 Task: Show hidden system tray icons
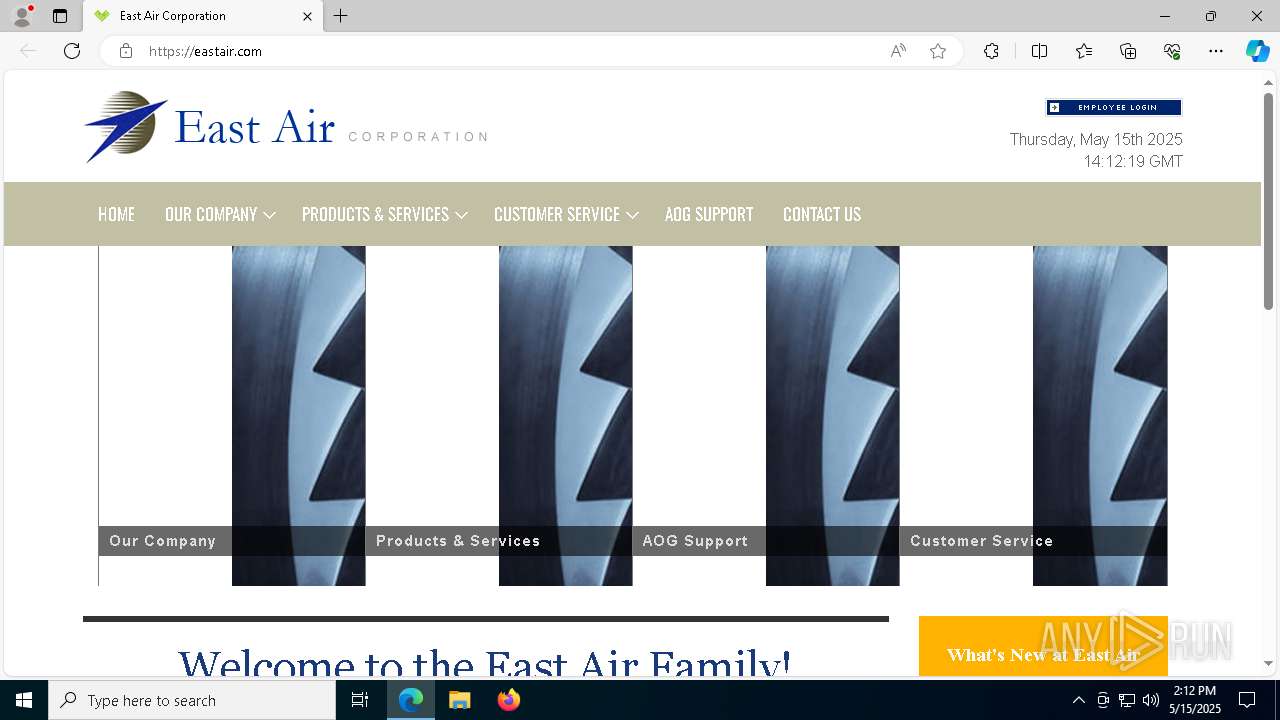(x=1078, y=700)
